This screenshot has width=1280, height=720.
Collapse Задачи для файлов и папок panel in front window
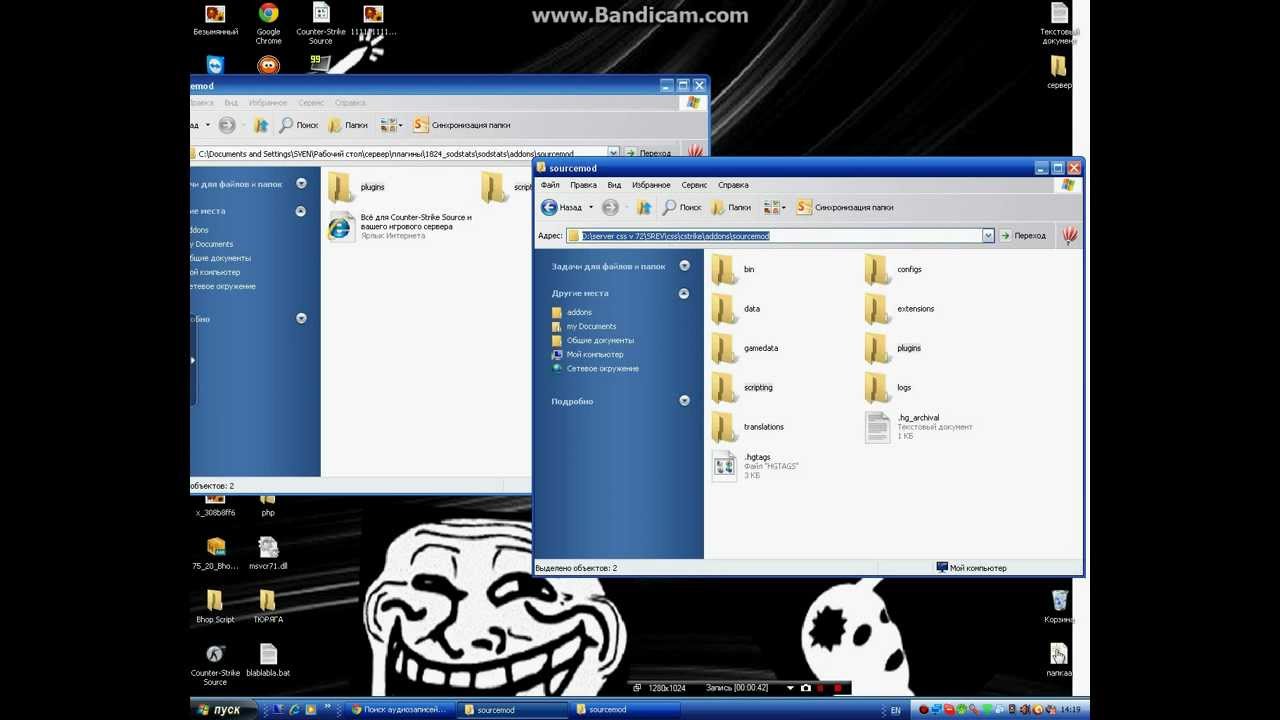click(x=684, y=266)
